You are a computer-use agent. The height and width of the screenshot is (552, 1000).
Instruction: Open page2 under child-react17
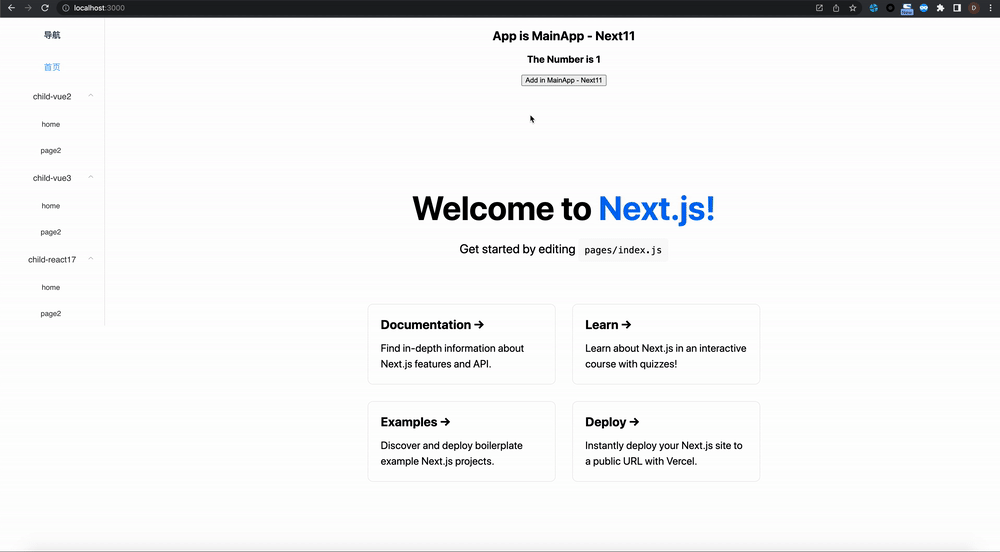point(51,314)
